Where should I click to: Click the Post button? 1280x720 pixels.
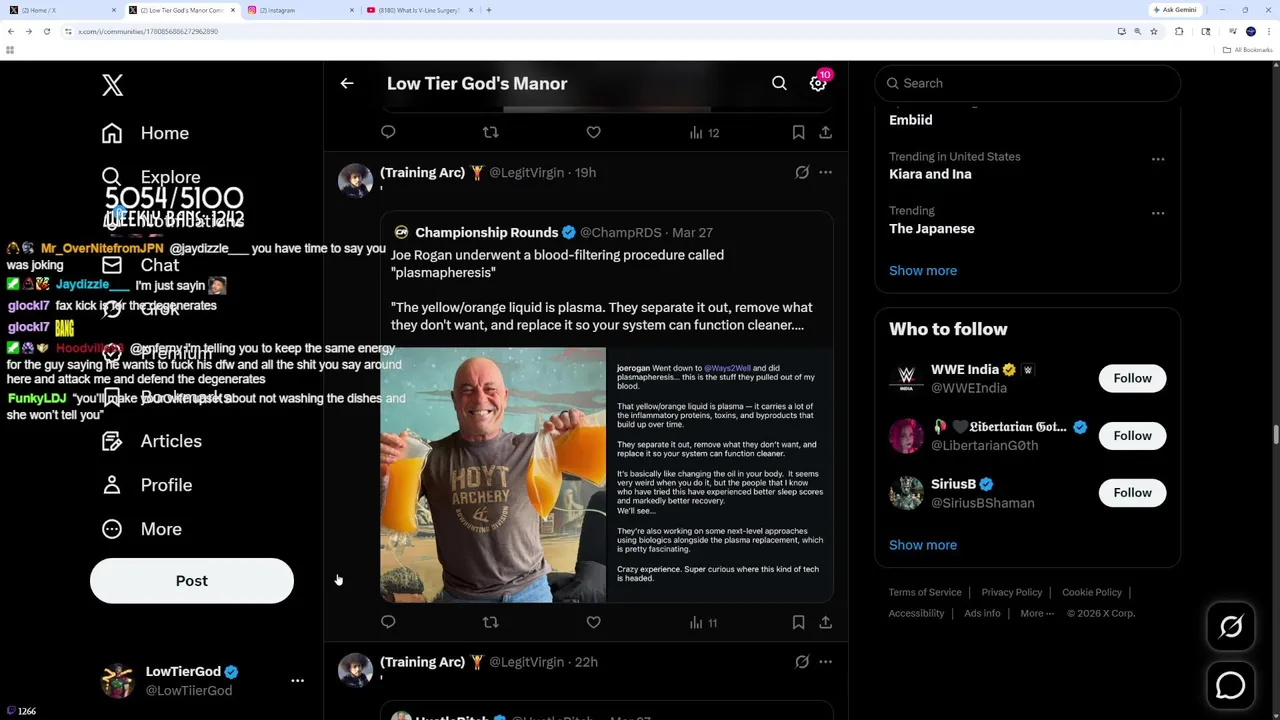[x=192, y=581]
